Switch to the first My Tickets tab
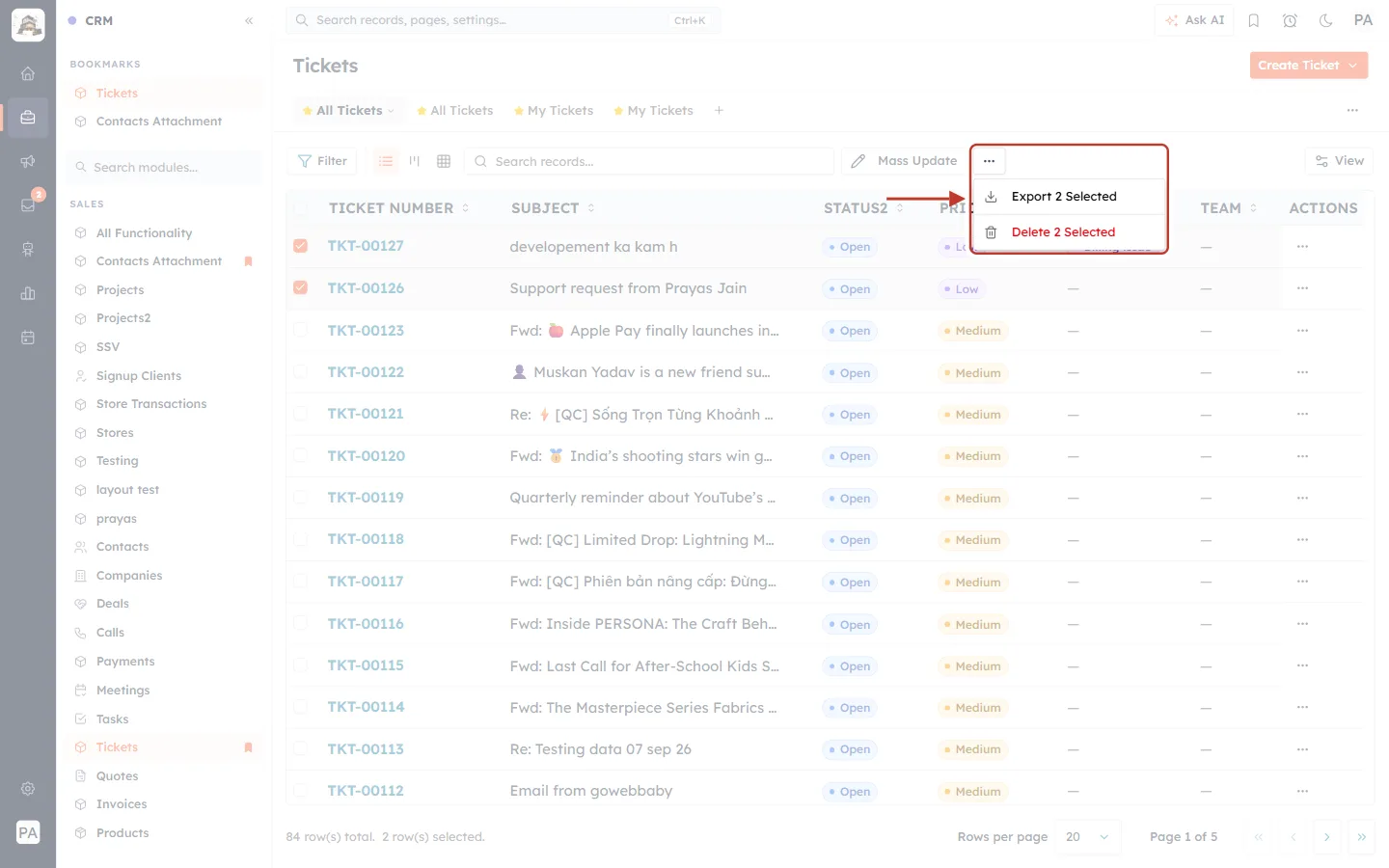 tap(554, 111)
